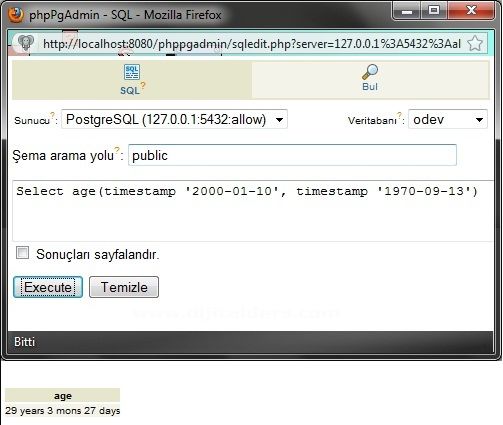Toggle Sonuçları sayfalandır checkbox
This screenshot has height=425, width=503.
click(x=22, y=253)
